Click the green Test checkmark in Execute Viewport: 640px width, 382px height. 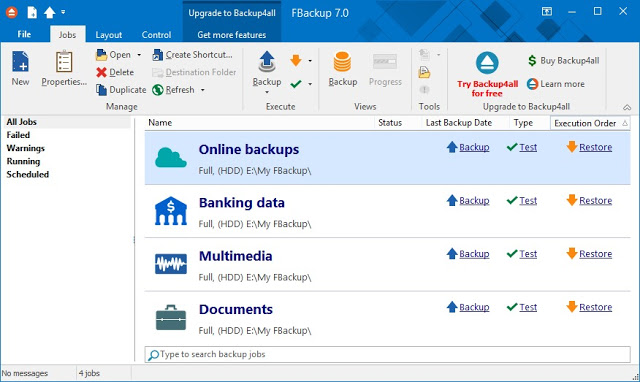point(296,84)
